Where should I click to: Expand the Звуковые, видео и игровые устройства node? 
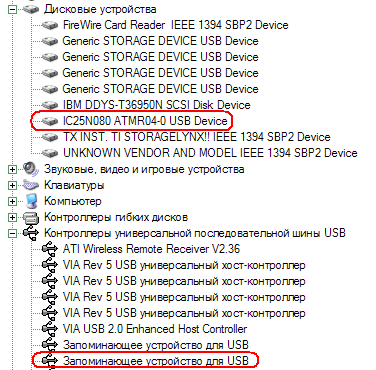click(12, 169)
